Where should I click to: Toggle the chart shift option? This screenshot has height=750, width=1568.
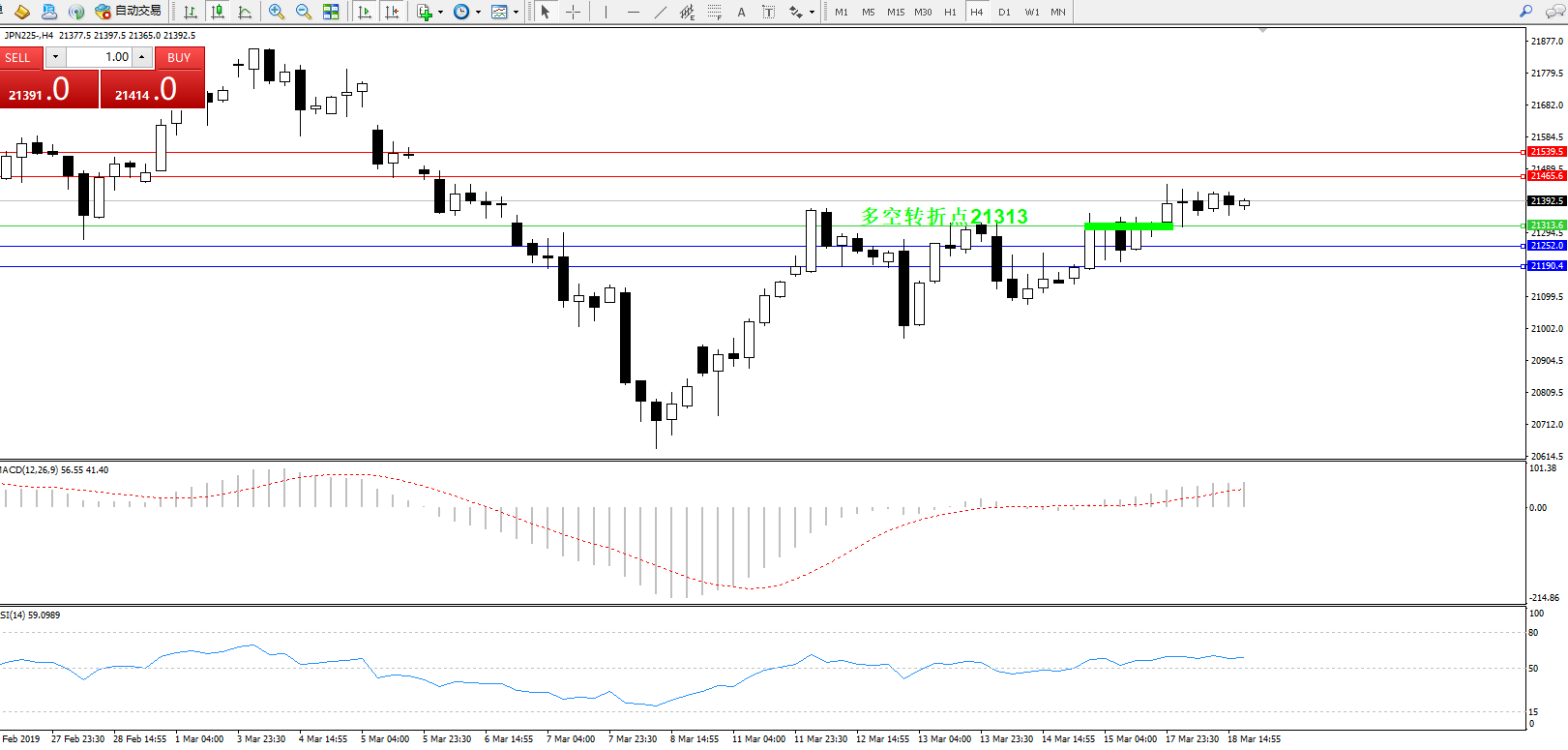click(392, 12)
